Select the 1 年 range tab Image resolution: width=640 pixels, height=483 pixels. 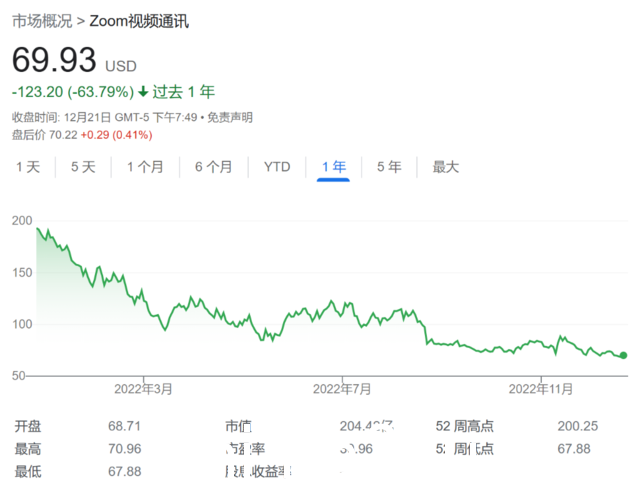333,167
